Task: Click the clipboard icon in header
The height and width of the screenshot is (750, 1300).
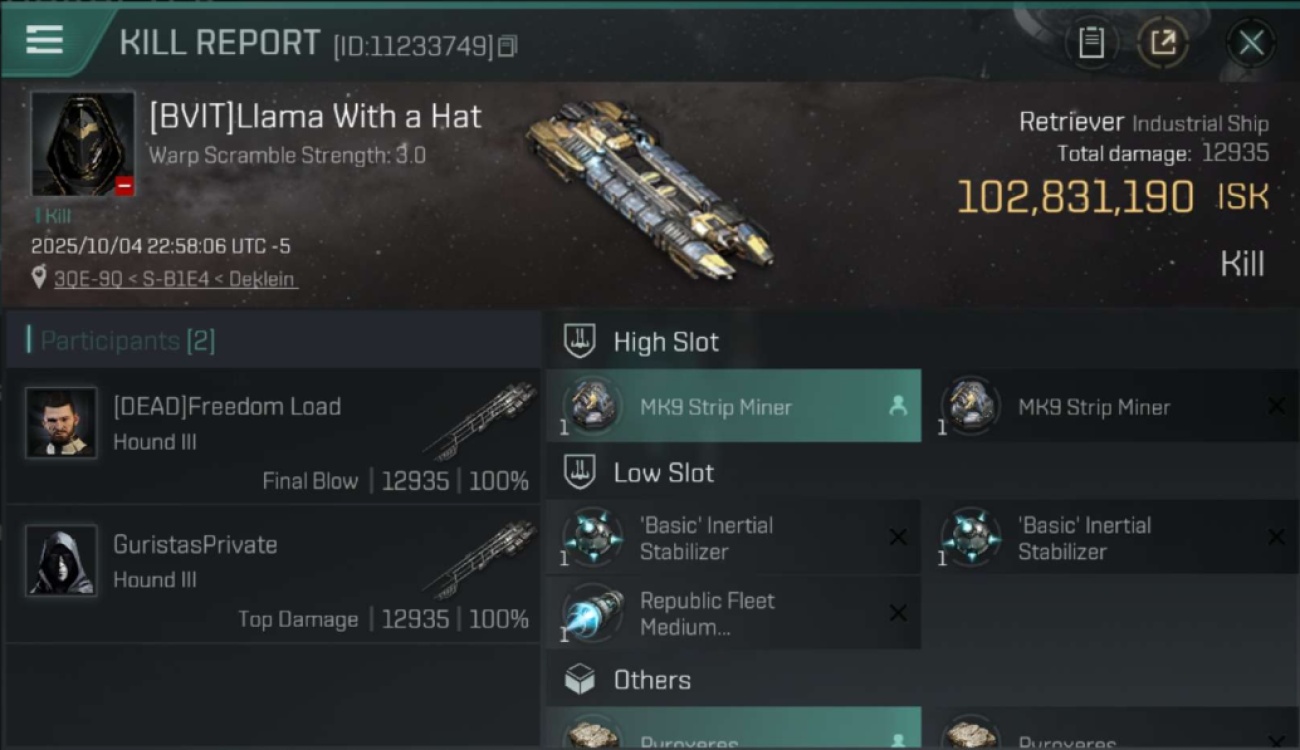Action: [x=1091, y=42]
